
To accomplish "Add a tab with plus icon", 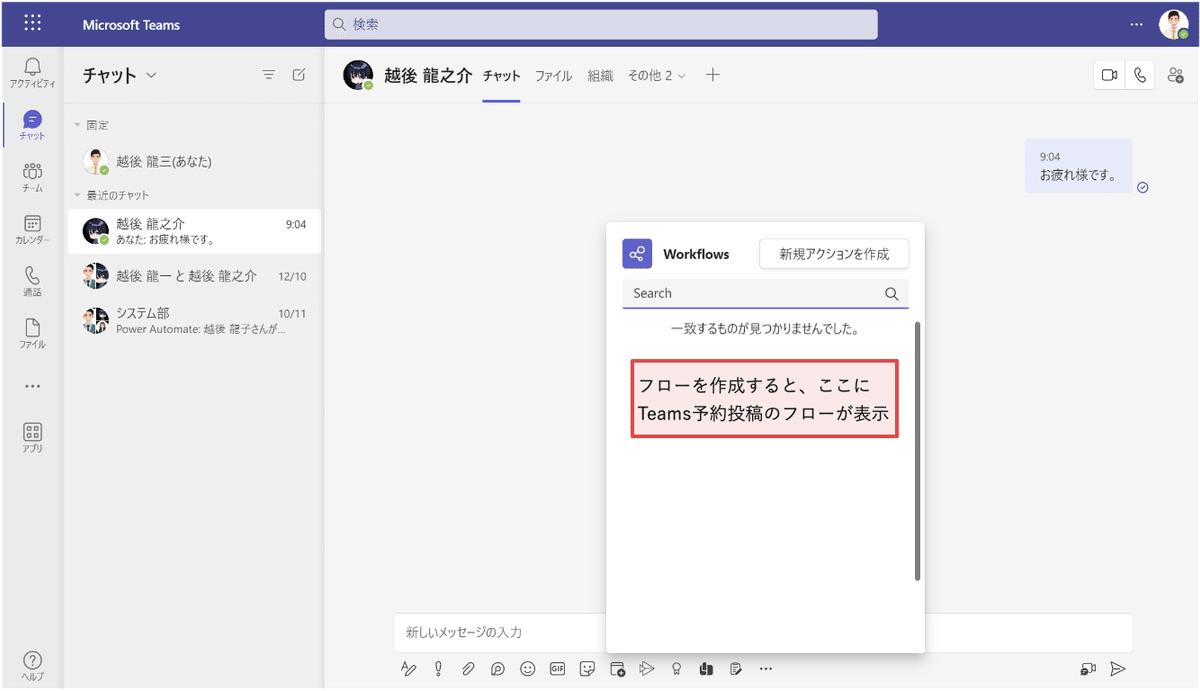I will pos(712,75).
